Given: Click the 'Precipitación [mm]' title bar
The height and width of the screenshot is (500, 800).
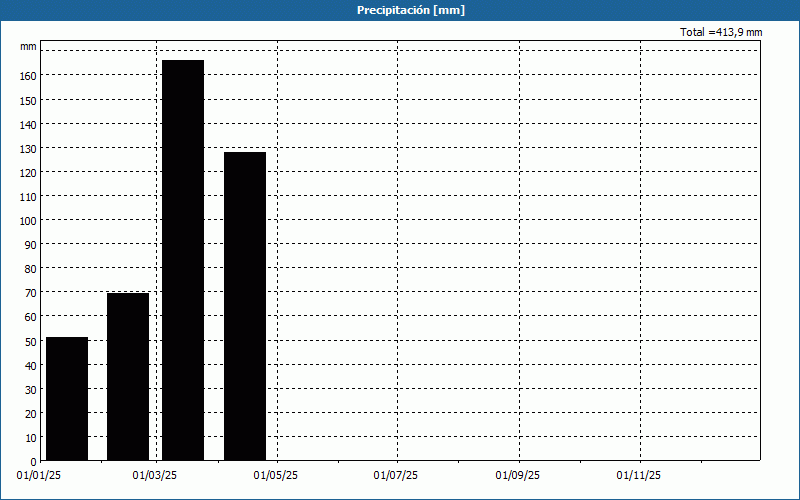Looking at the screenshot, I should pos(400,10).
